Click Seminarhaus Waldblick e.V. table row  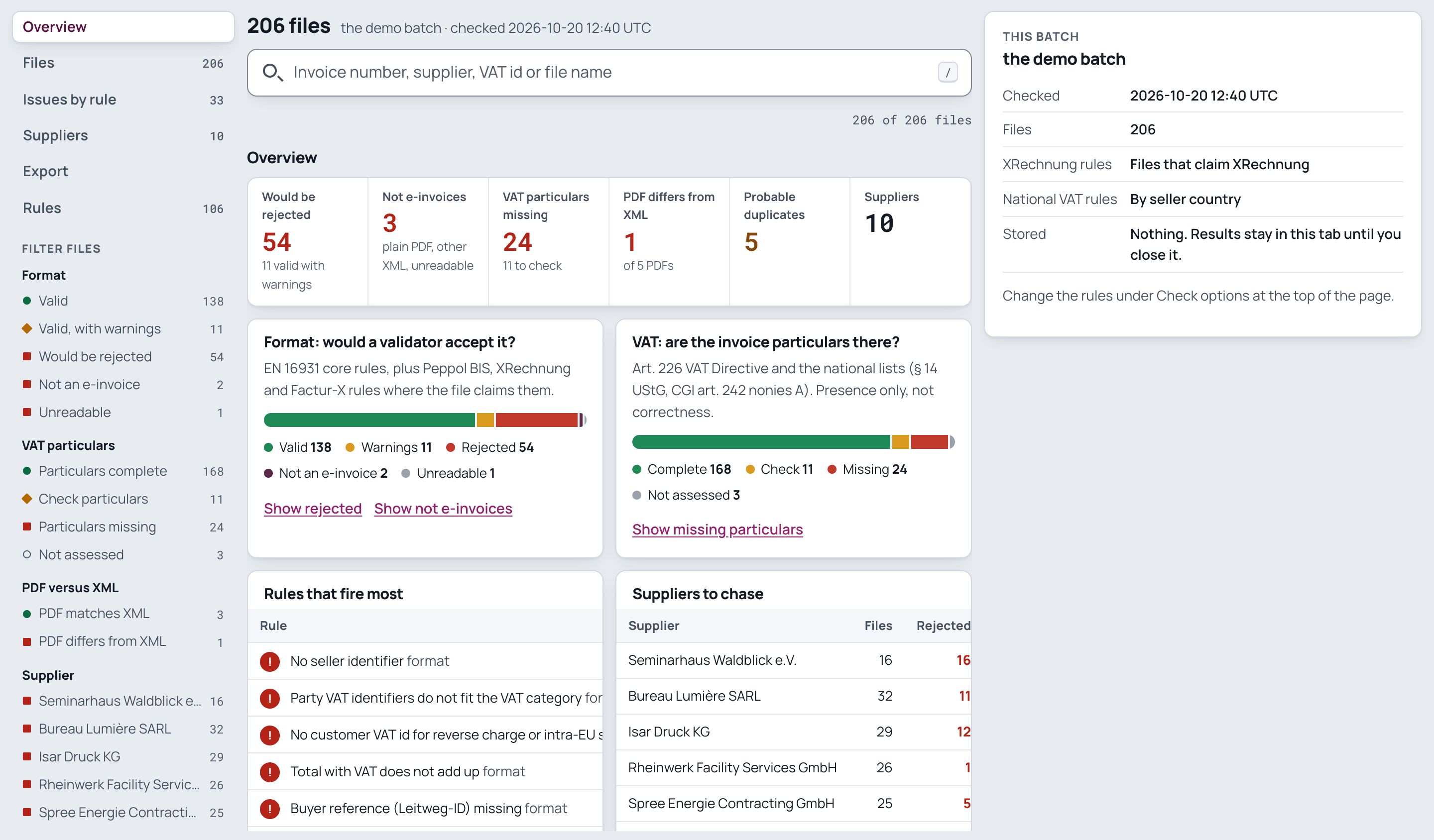point(793,660)
